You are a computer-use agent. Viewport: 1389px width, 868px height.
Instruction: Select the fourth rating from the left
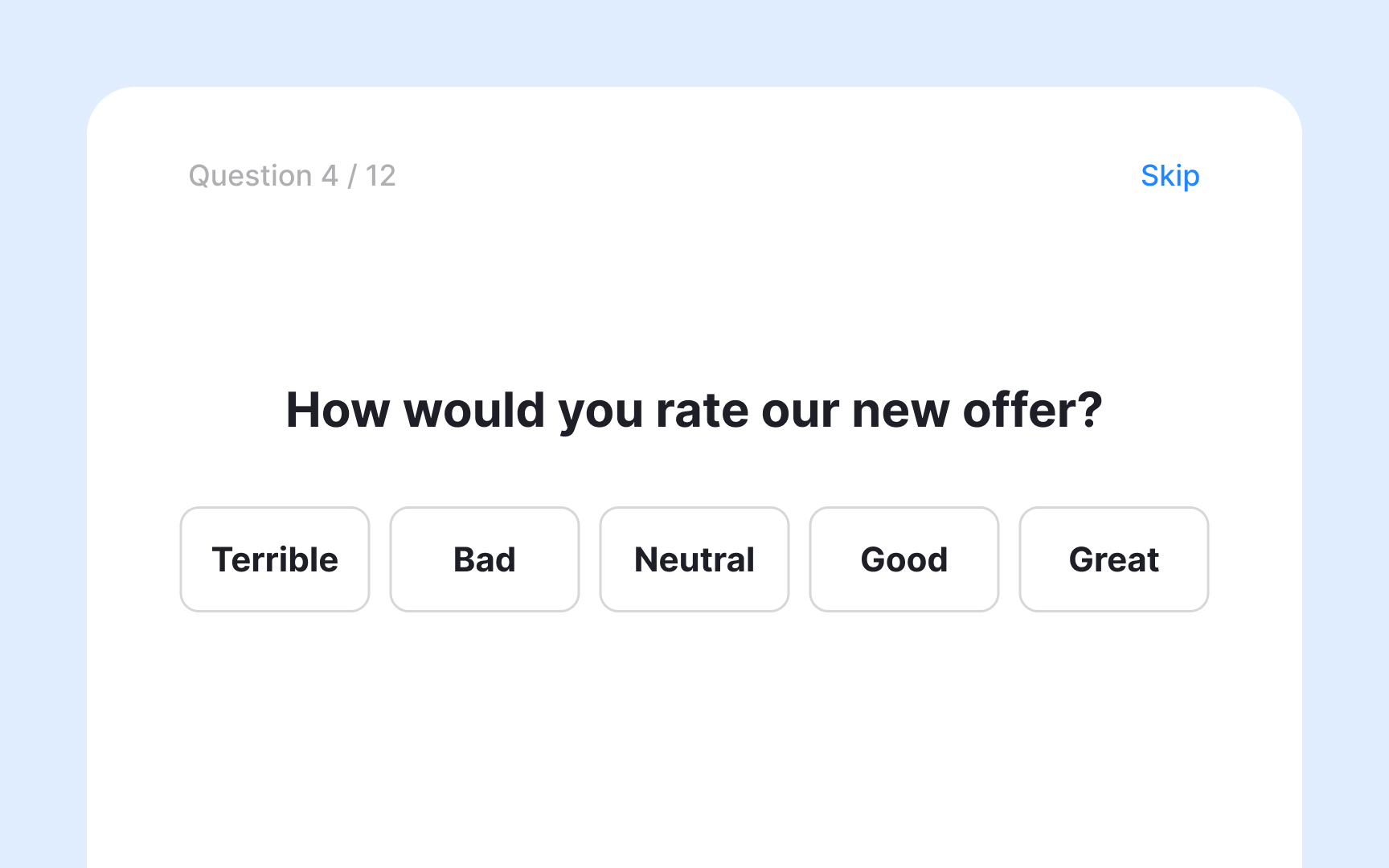tap(903, 559)
